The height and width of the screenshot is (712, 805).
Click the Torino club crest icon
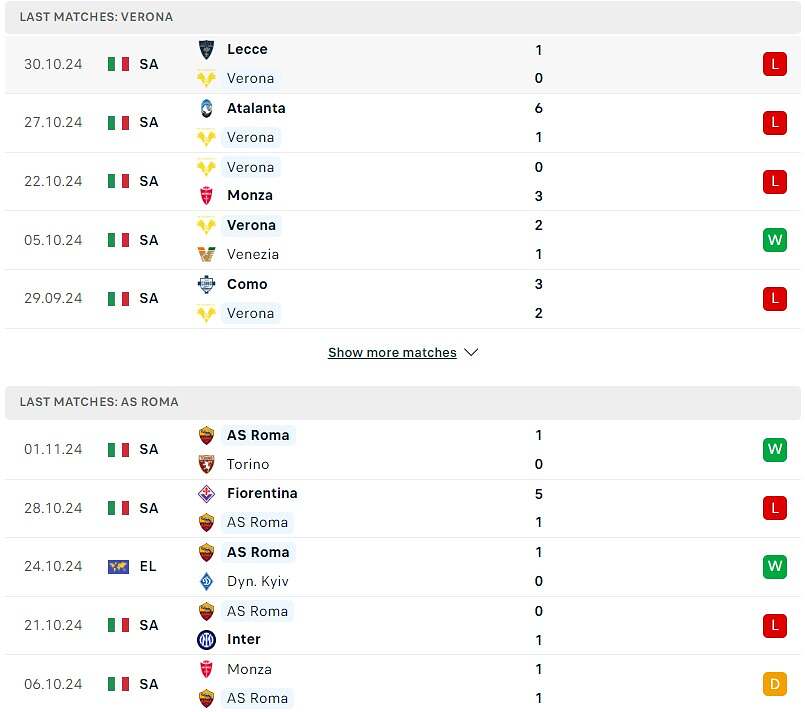click(x=206, y=464)
